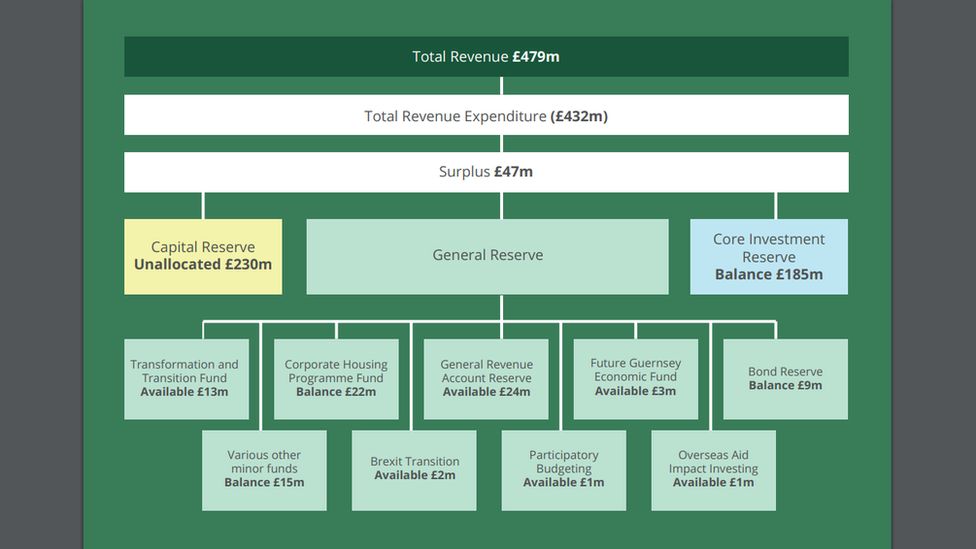Click the Surplus £47m bar

[x=486, y=172]
